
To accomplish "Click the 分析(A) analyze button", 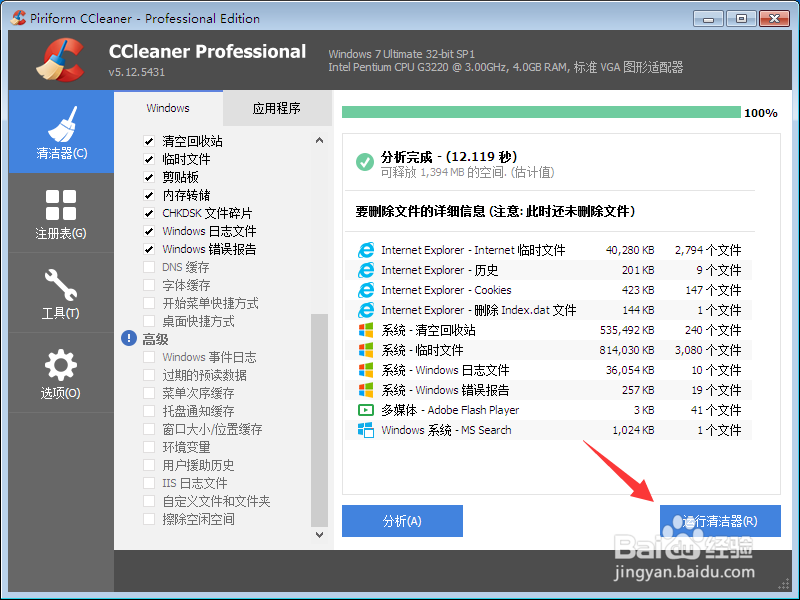I will click(402, 521).
